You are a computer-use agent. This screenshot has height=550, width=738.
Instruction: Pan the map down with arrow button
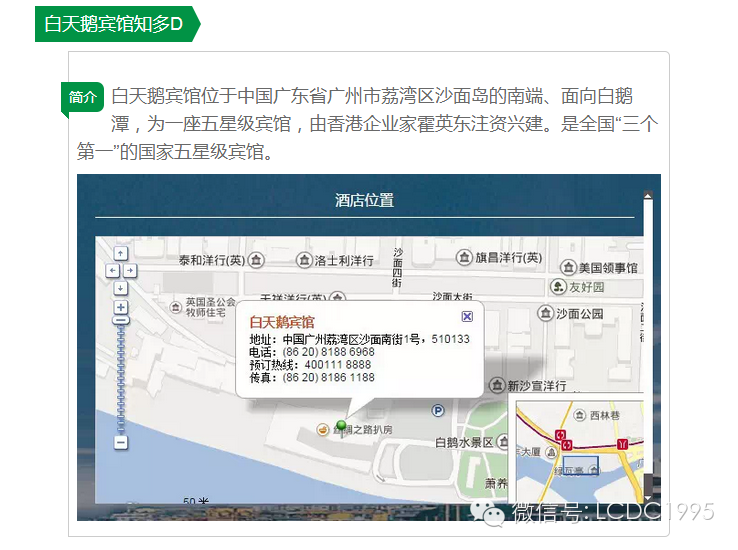click(120, 288)
